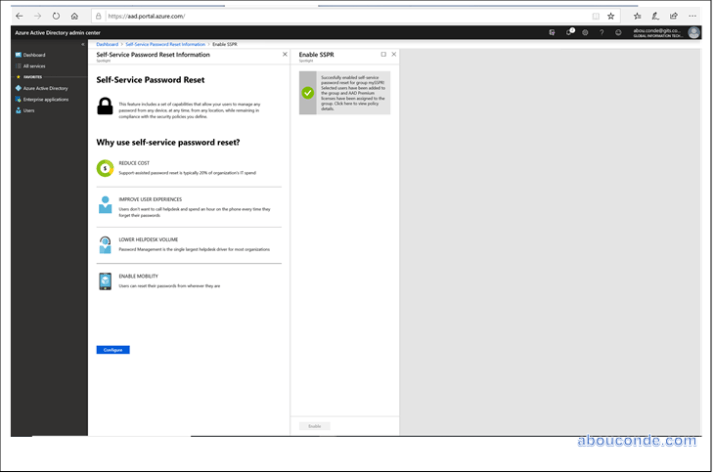The height and width of the screenshot is (473, 714).
Task: Click the user account avatar
Action: 694,32
